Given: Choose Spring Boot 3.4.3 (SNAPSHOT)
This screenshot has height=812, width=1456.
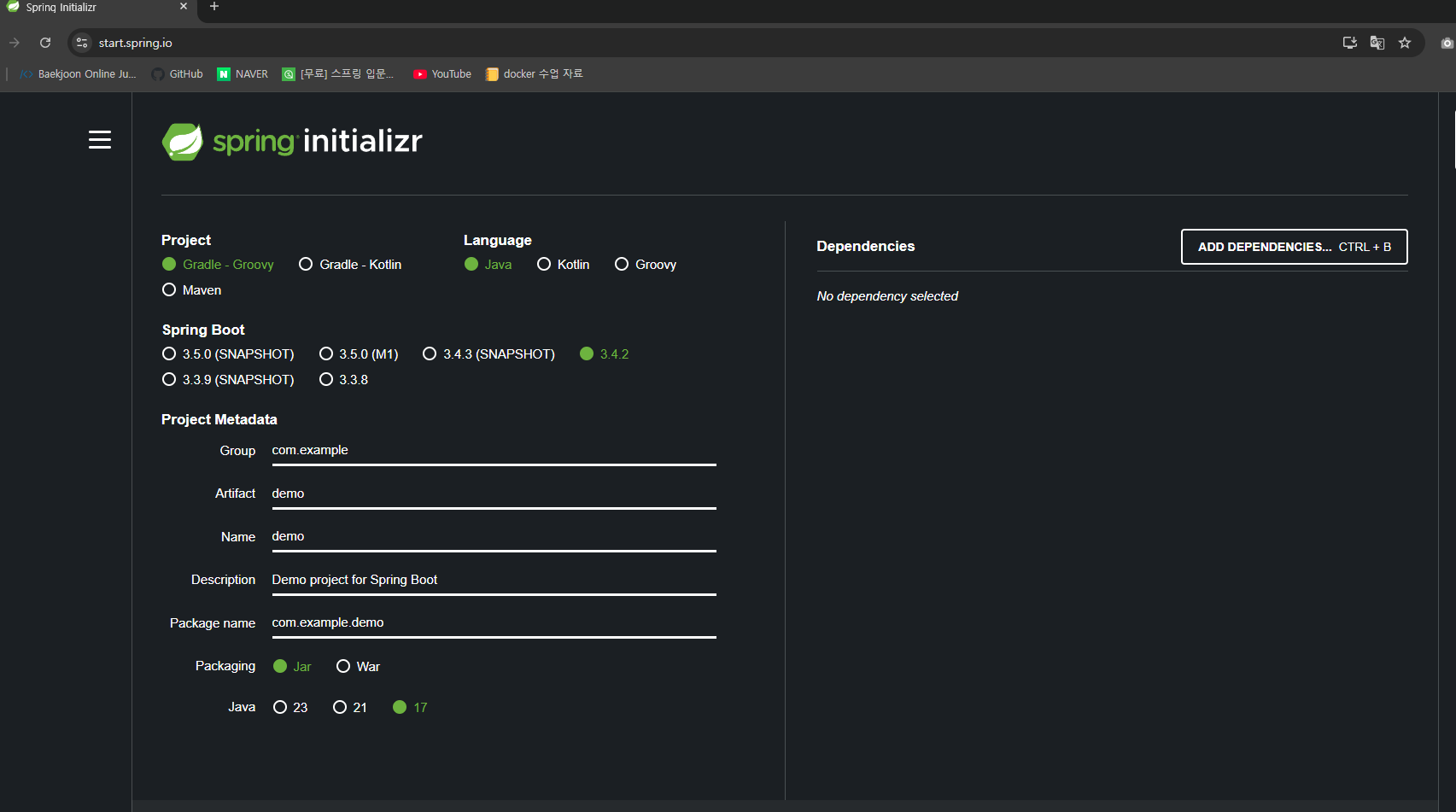Looking at the screenshot, I should 489,354.
